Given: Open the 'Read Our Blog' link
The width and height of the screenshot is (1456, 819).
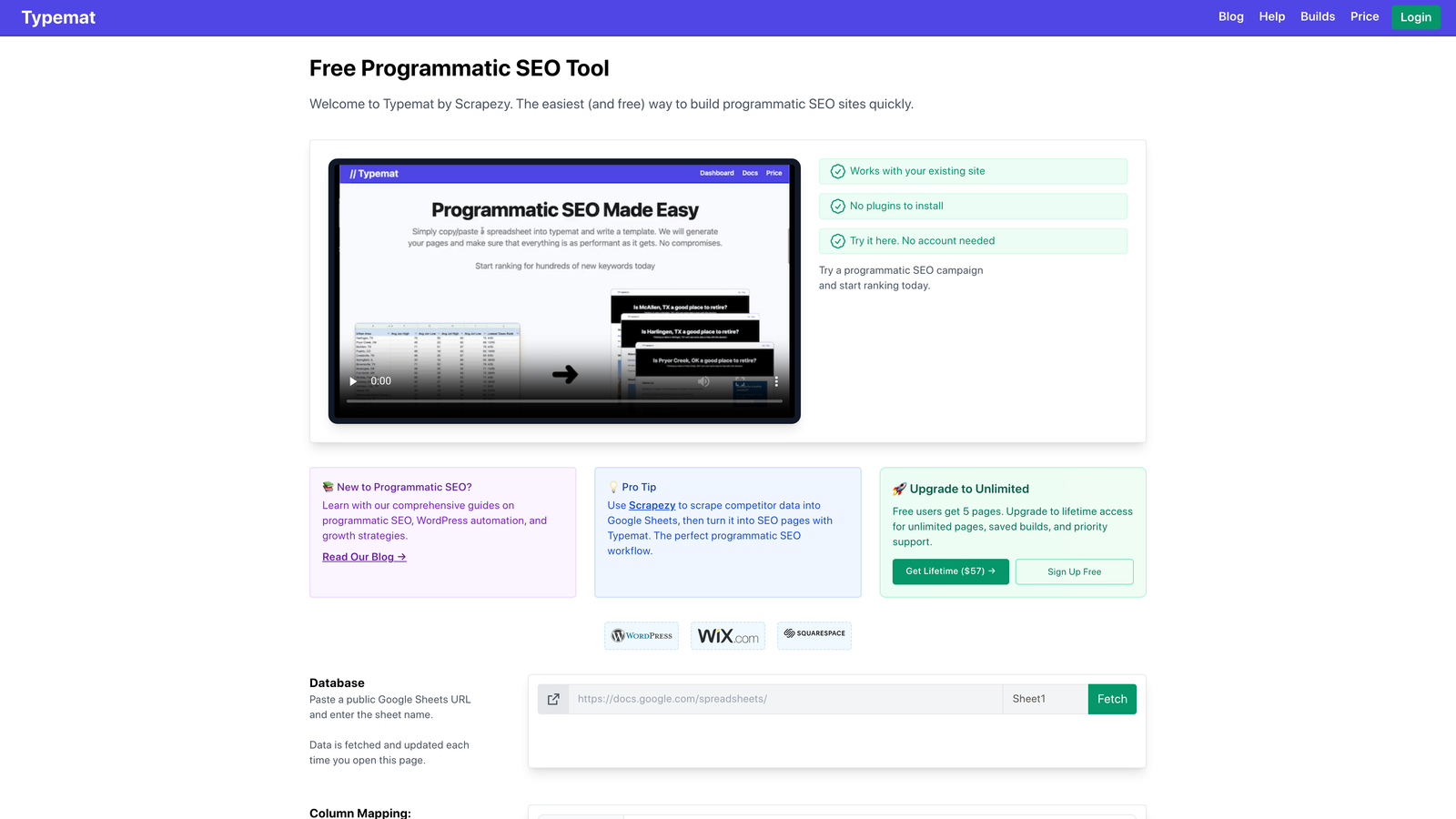Looking at the screenshot, I should click(363, 556).
